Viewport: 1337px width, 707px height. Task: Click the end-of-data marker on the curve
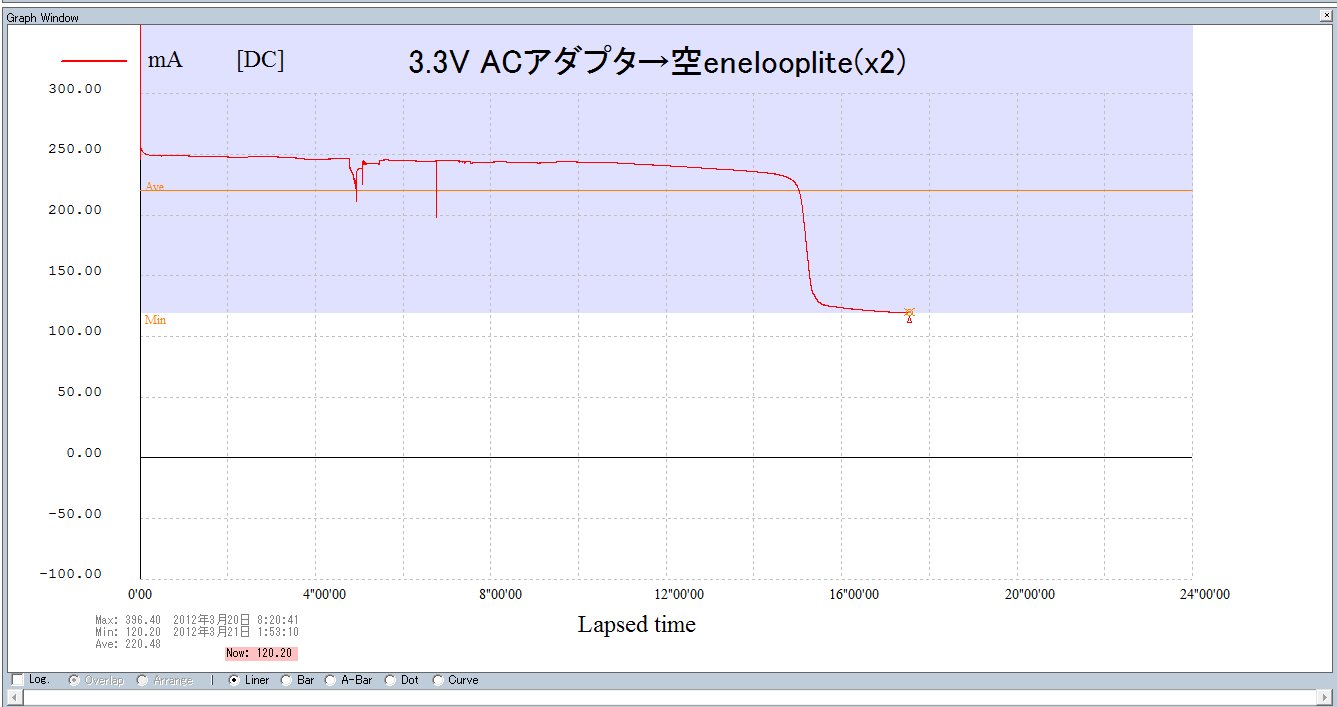(x=909, y=314)
